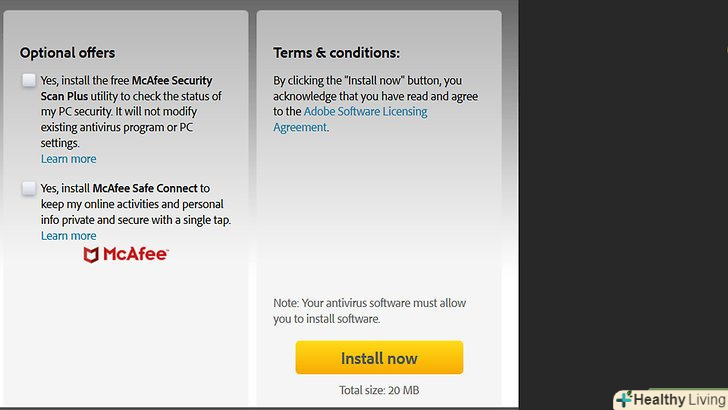This screenshot has width=728, height=410.
Task: Click the McAfee wordmark text in logo
Action: click(x=135, y=255)
